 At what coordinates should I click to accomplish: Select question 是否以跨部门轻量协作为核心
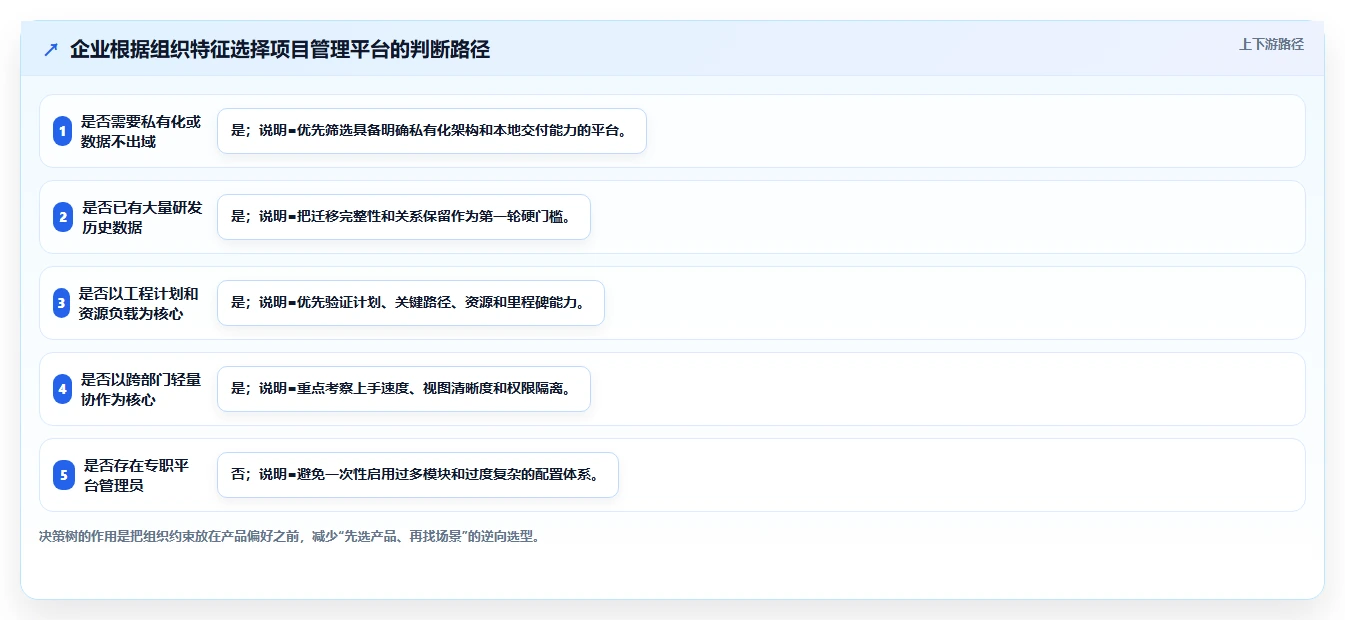point(141,389)
